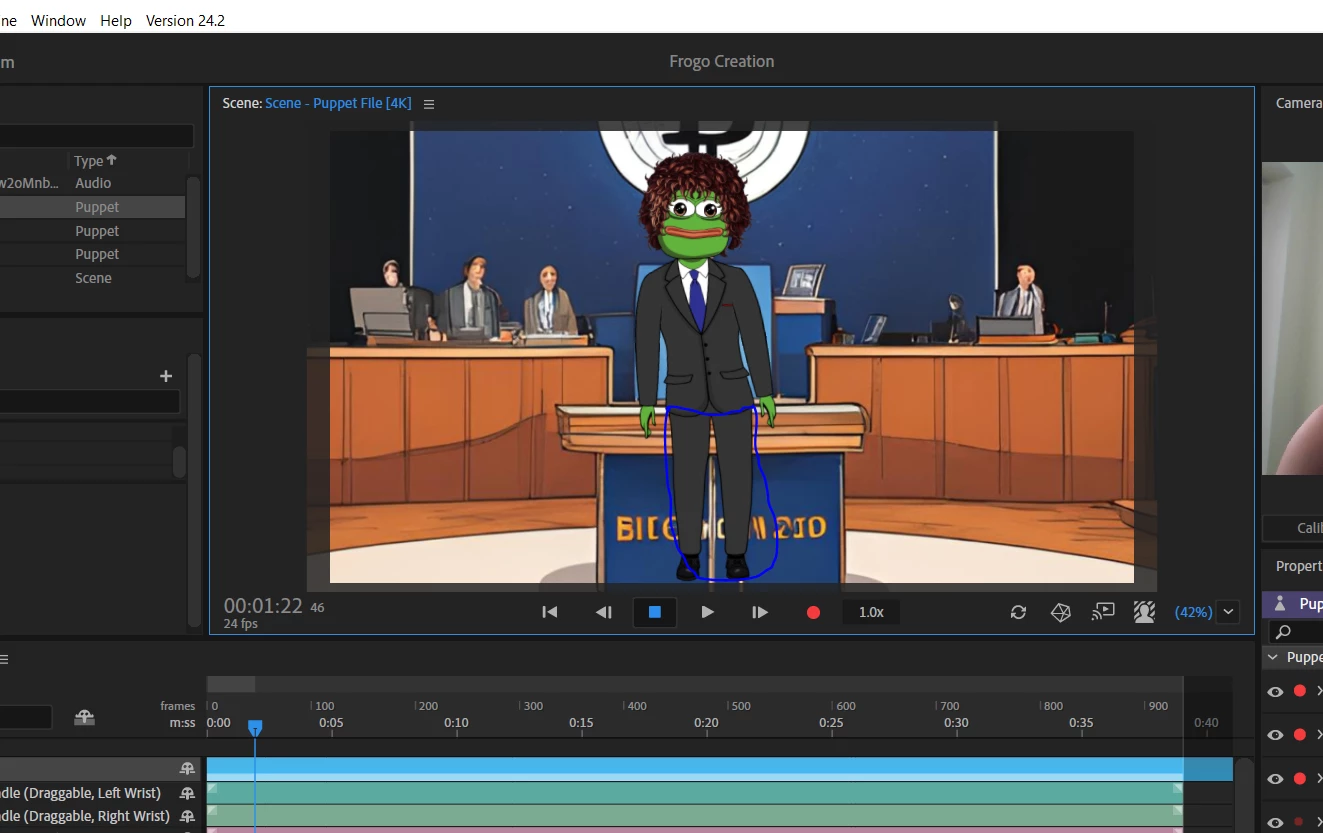Screen dimensions: 1323x833
Task: Open the Timeline panel hamburger menu
Action: tap(4, 659)
